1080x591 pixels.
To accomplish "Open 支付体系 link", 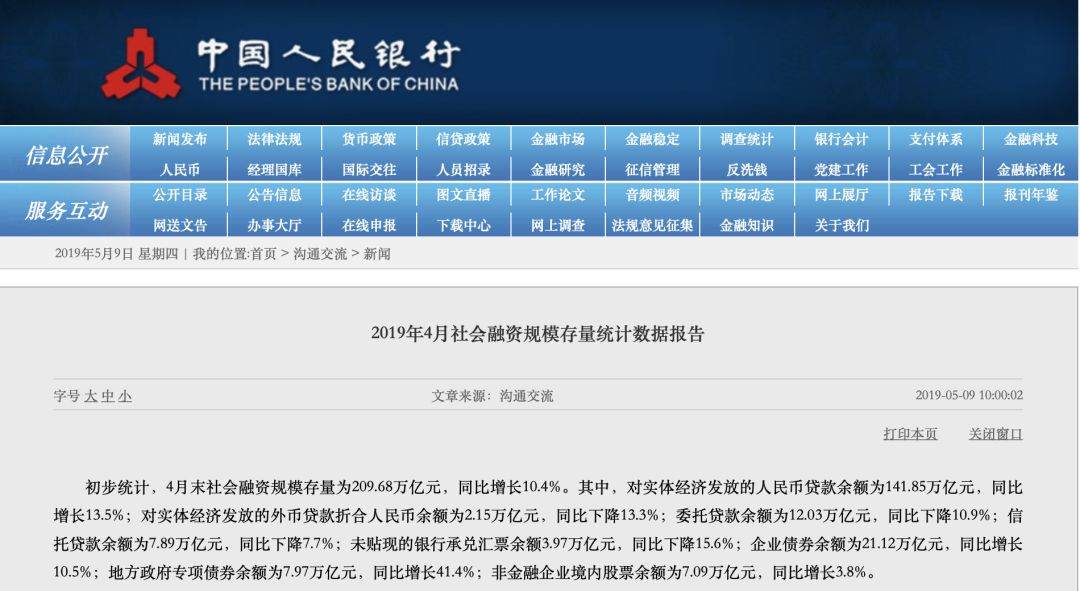I will (x=935, y=139).
